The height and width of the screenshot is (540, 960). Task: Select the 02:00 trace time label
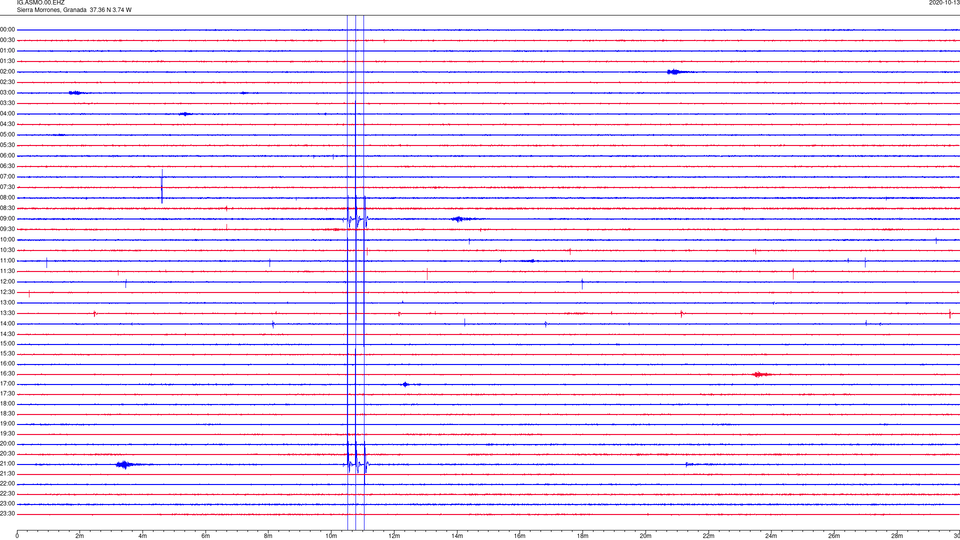(8, 72)
